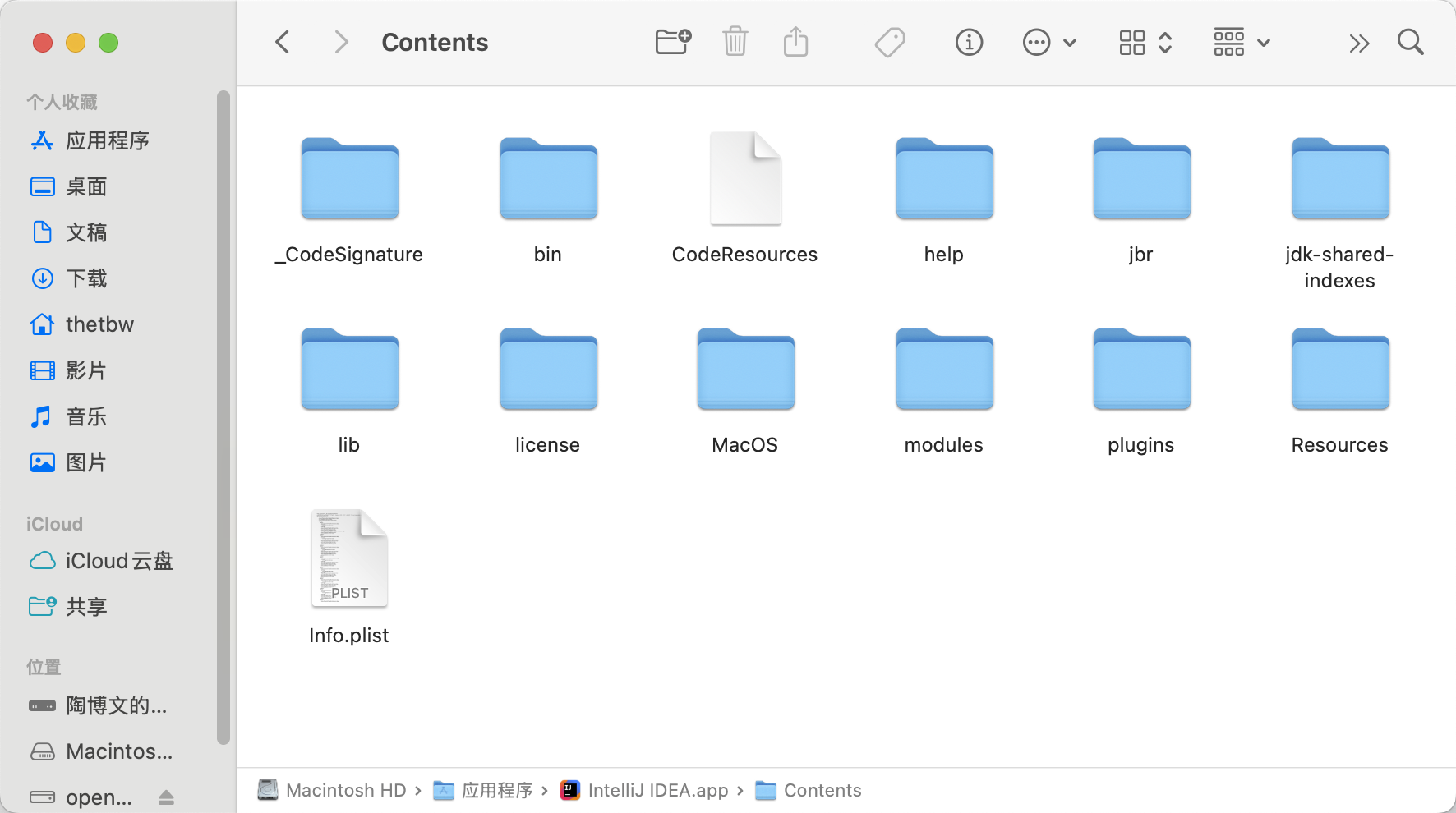Select the _CodeSignature folder

[350, 179]
